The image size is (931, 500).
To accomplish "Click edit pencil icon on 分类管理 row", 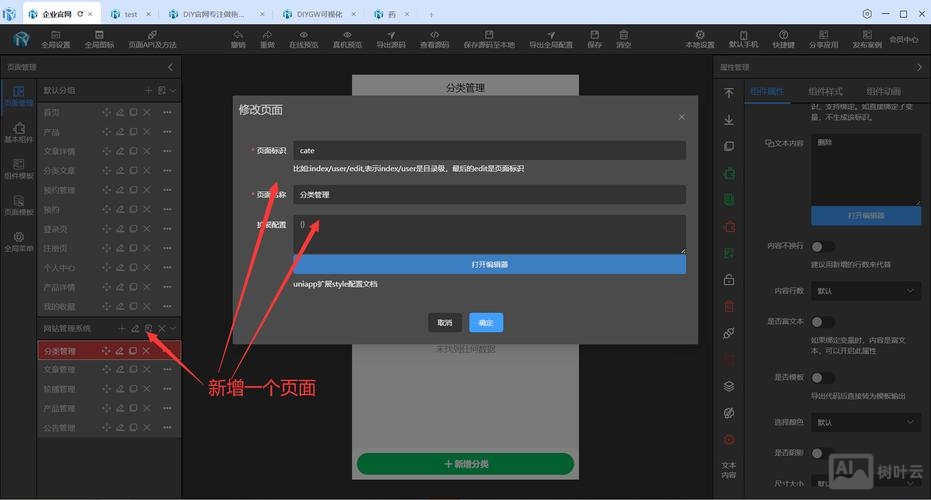I will click(119, 351).
